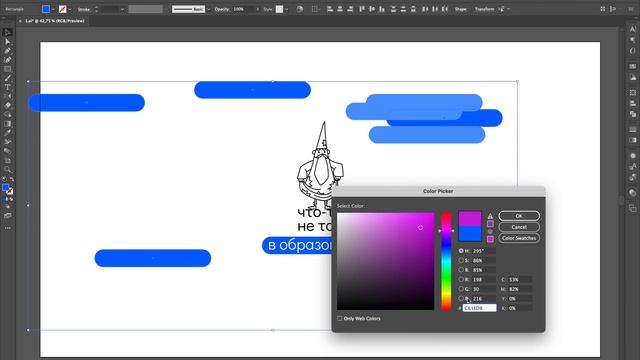Click Change Screen Mode icon

7,216
